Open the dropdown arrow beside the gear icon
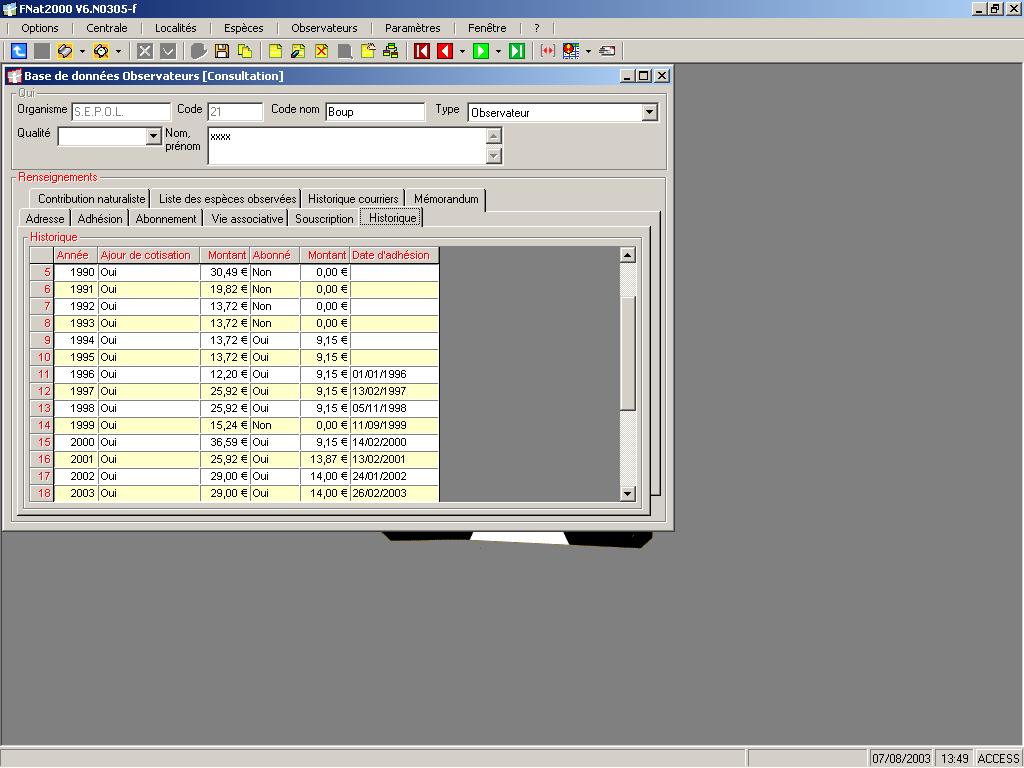The image size is (1024, 768). click(x=118, y=51)
